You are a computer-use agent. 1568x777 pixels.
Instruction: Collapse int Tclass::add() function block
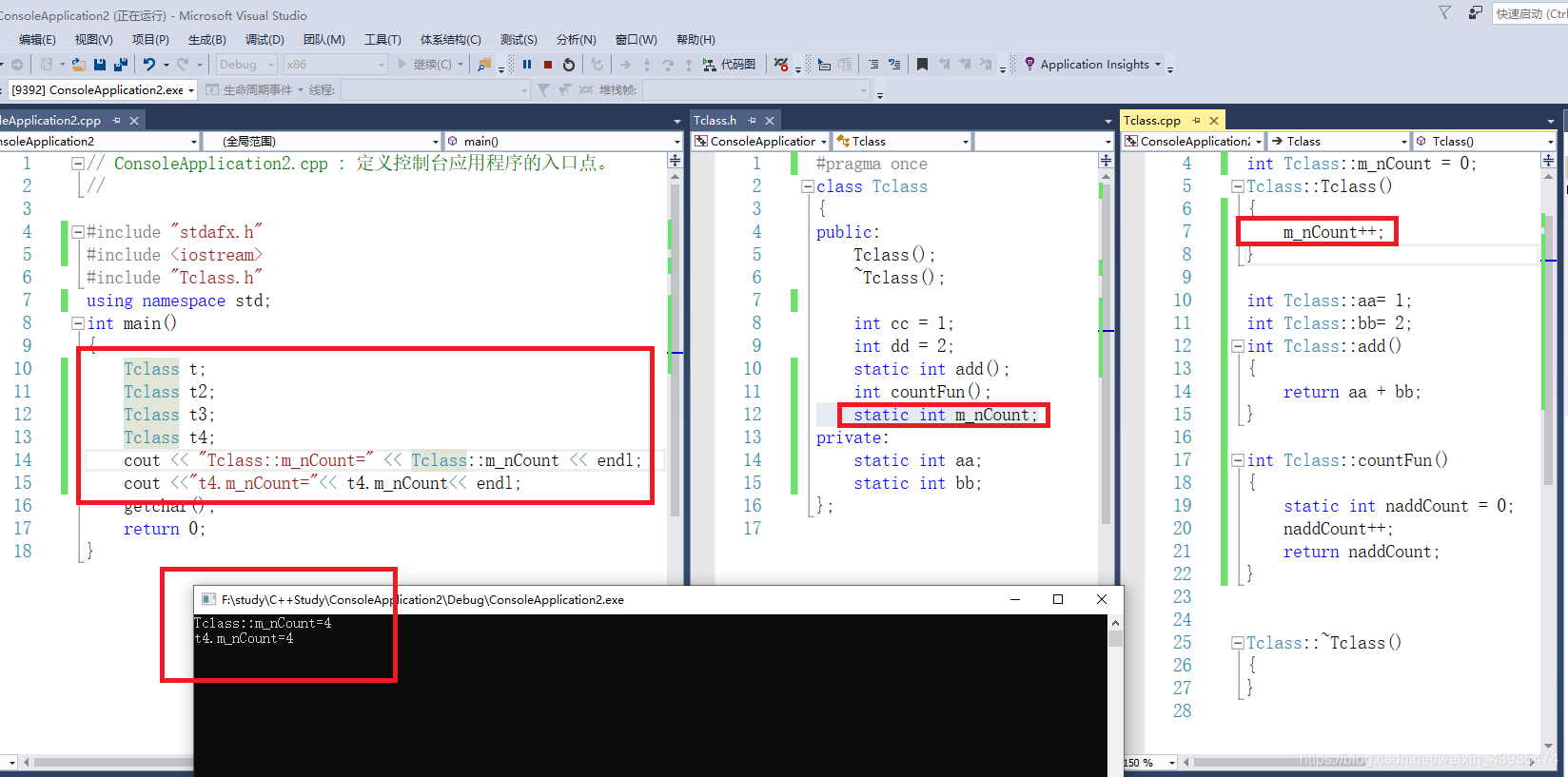(1238, 346)
